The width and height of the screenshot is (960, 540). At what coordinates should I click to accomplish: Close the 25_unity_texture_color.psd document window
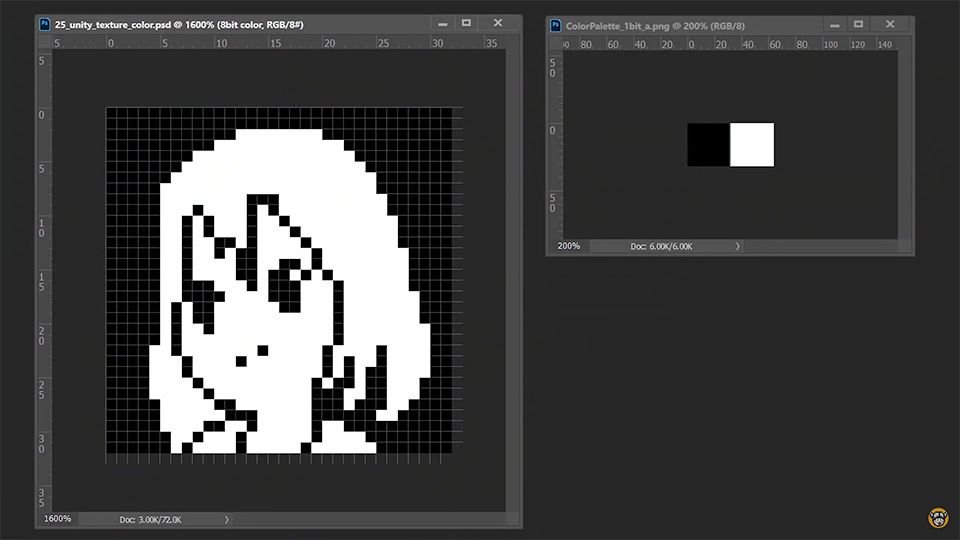[500, 22]
